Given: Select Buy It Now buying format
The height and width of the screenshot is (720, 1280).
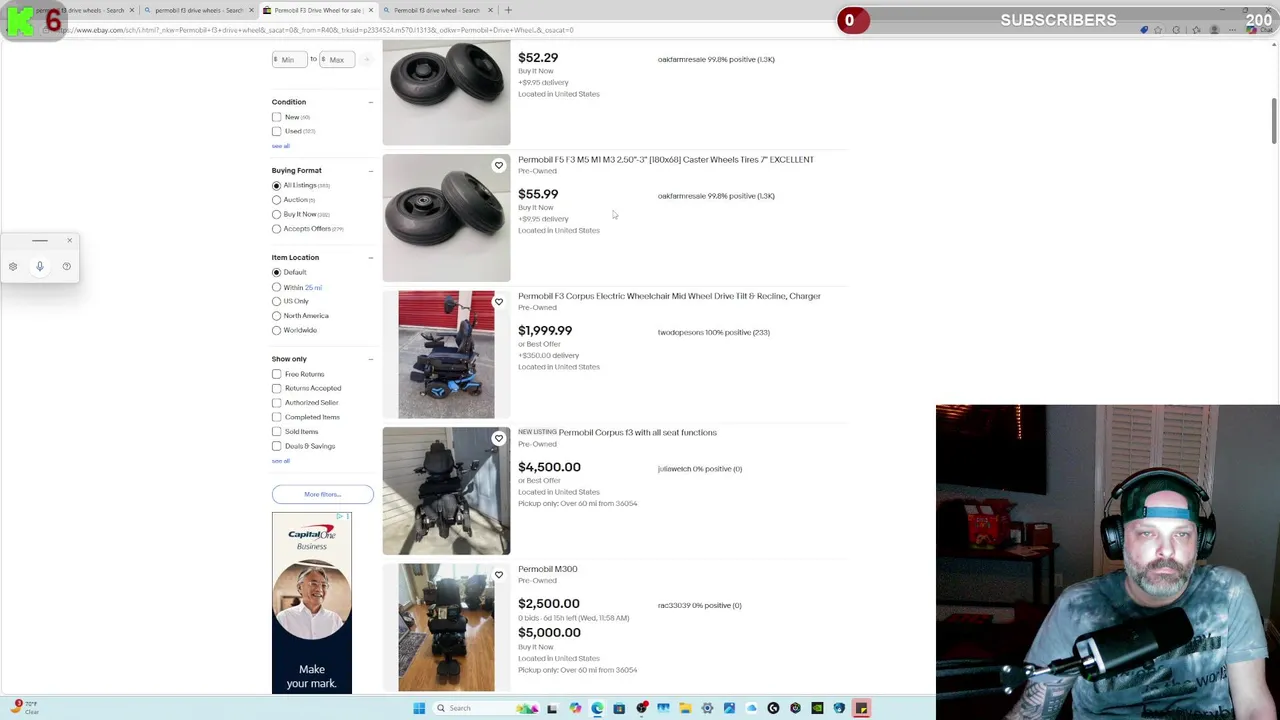Looking at the screenshot, I should 277,214.
